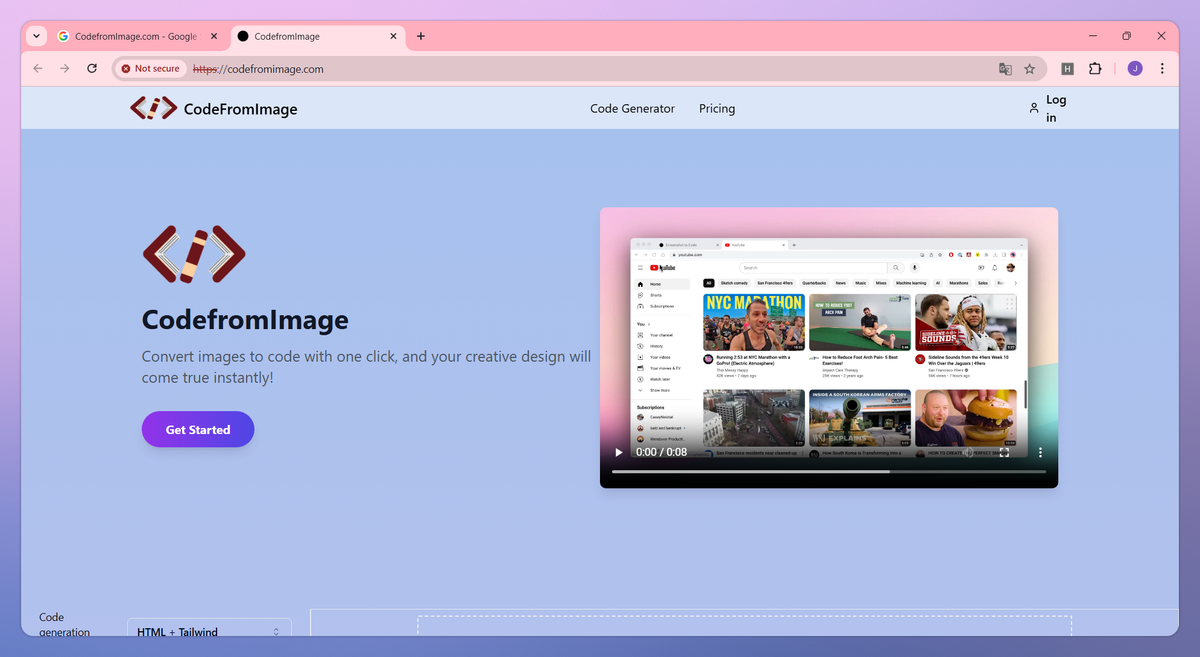1200x657 pixels.
Task: Click the Convert images to code tagline
Action: [366, 367]
